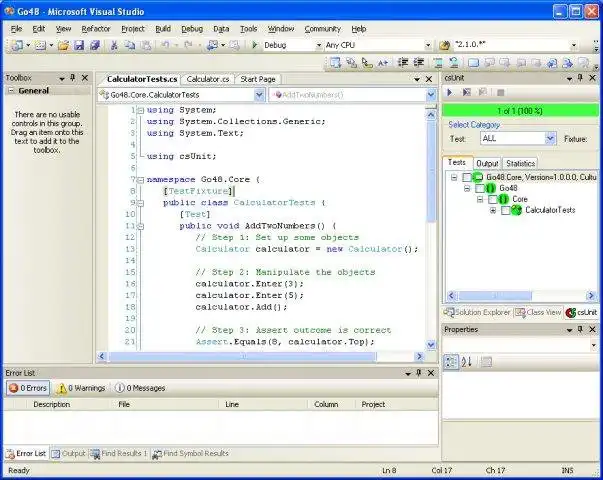Click the Find in Files icon beside 2.1.0.*
The image size is (603, 480).
444,45
